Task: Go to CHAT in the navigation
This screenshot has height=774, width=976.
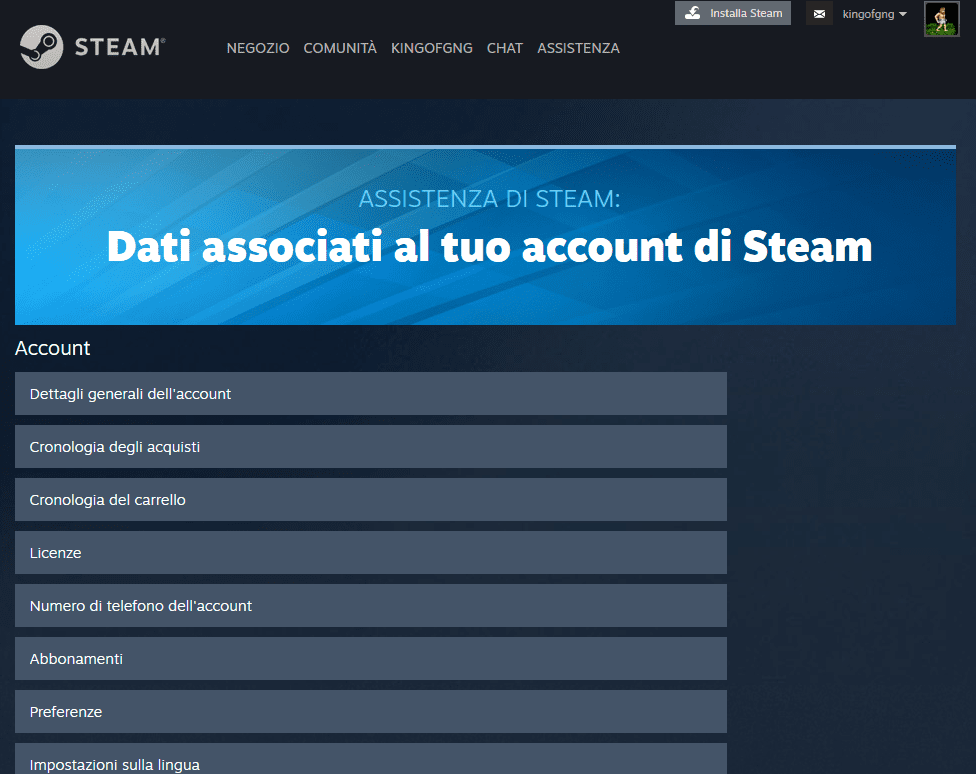Action: point(504,48)
